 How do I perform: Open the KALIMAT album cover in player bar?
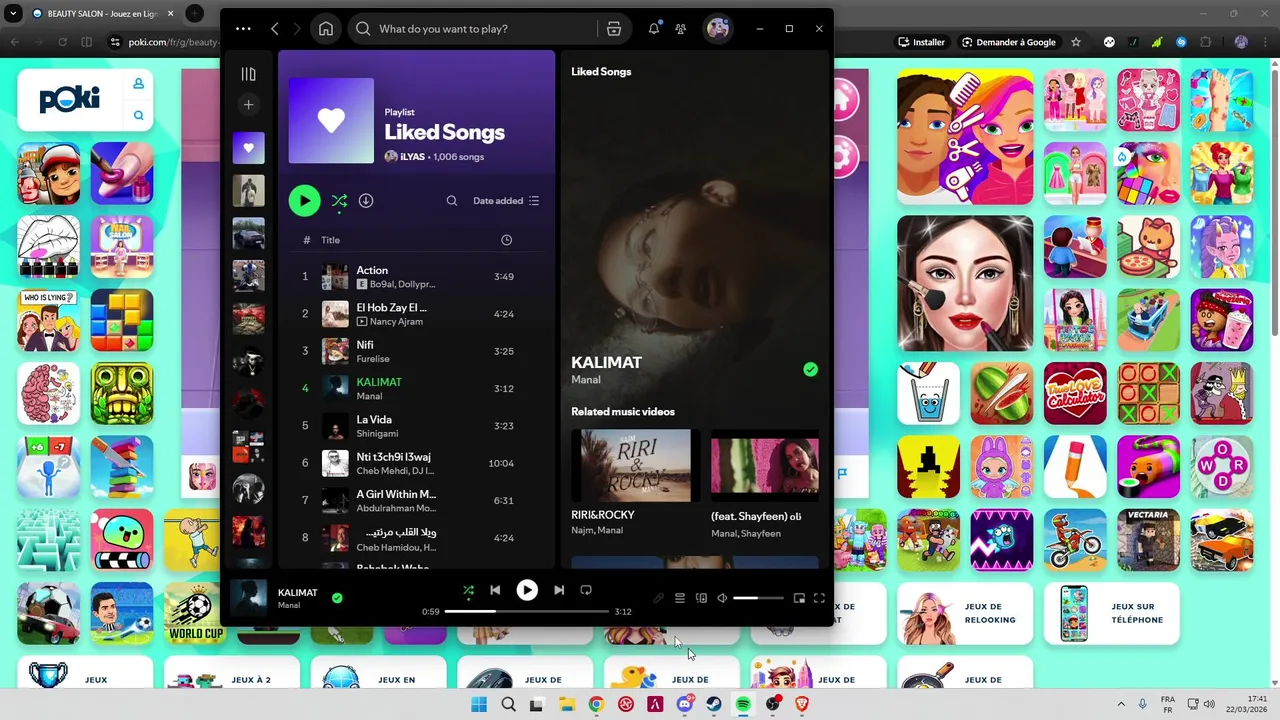(x=249, y=598)
